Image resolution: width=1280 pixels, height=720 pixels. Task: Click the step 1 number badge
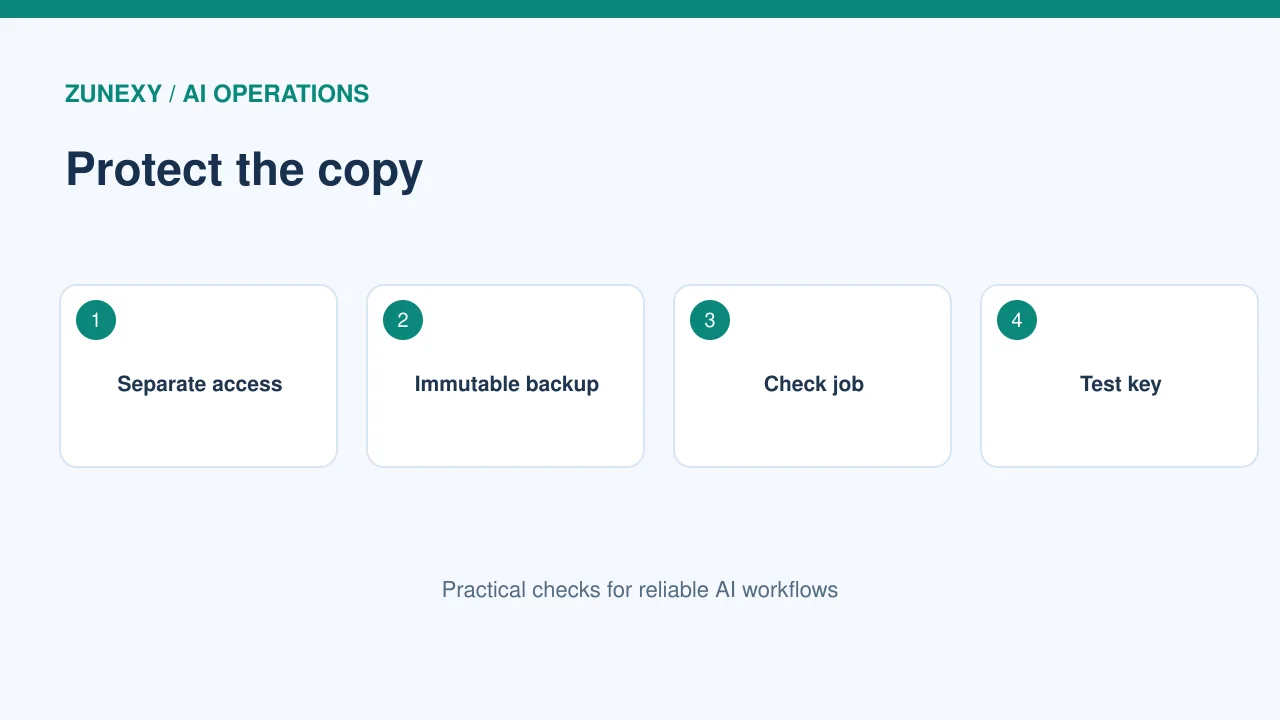96,320
